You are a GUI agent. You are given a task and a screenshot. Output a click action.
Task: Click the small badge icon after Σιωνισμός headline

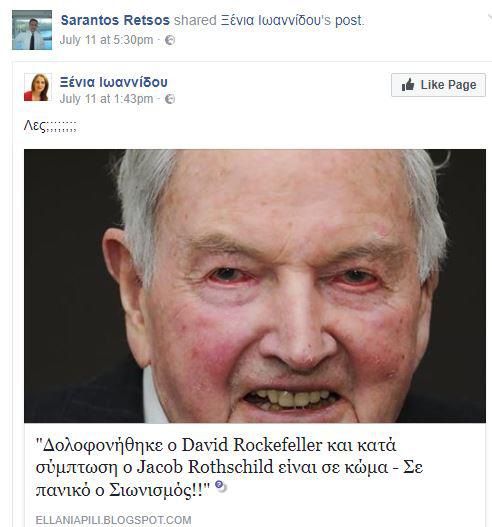[x=220, y=486]
